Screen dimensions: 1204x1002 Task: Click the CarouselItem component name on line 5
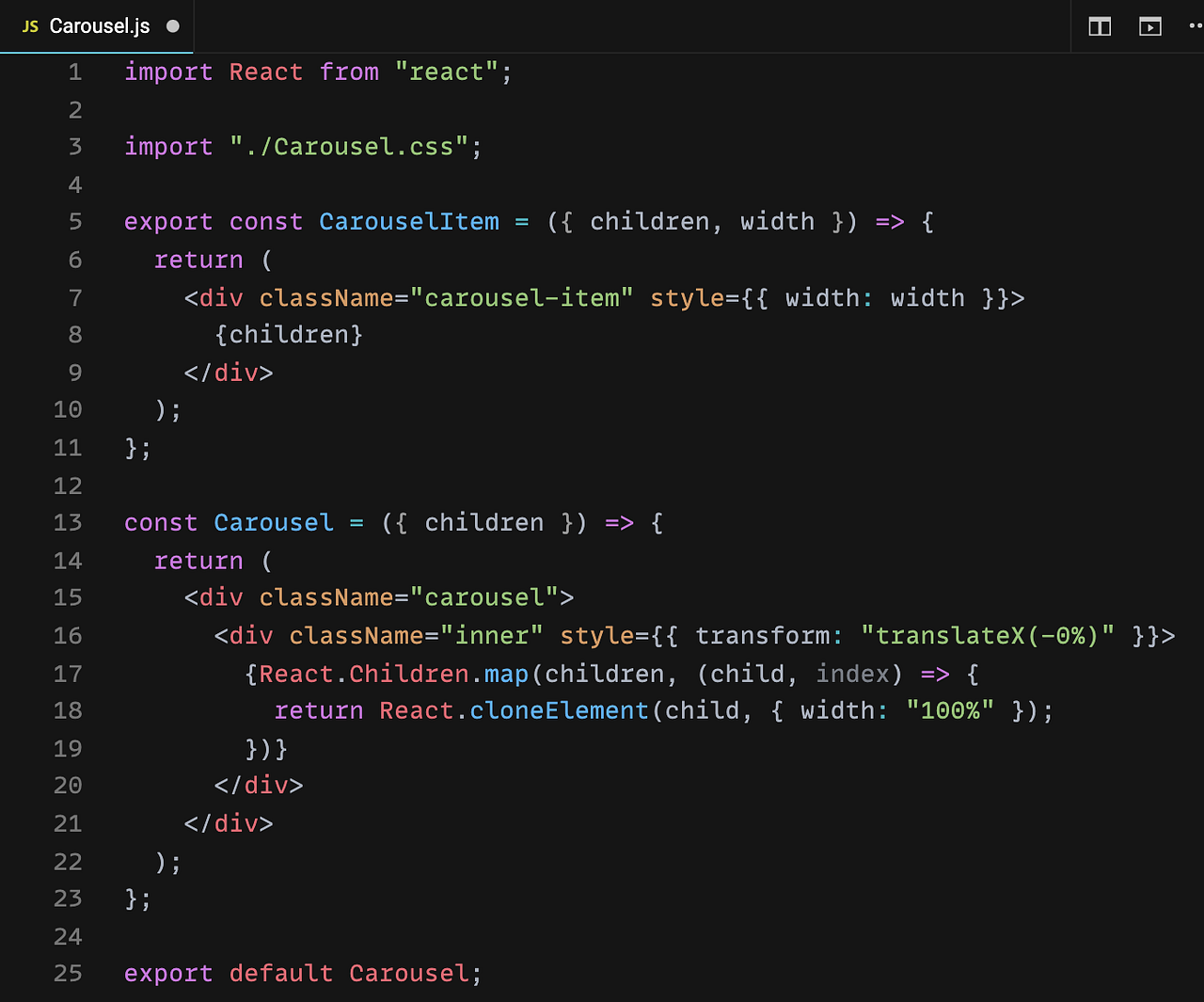click(409, 222)
